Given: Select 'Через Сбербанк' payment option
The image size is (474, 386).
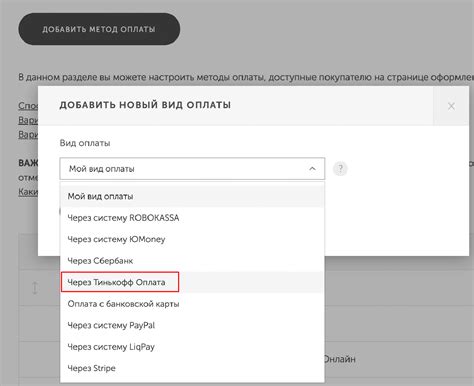Looking at the screenshot, I should [x=192, y=260].
